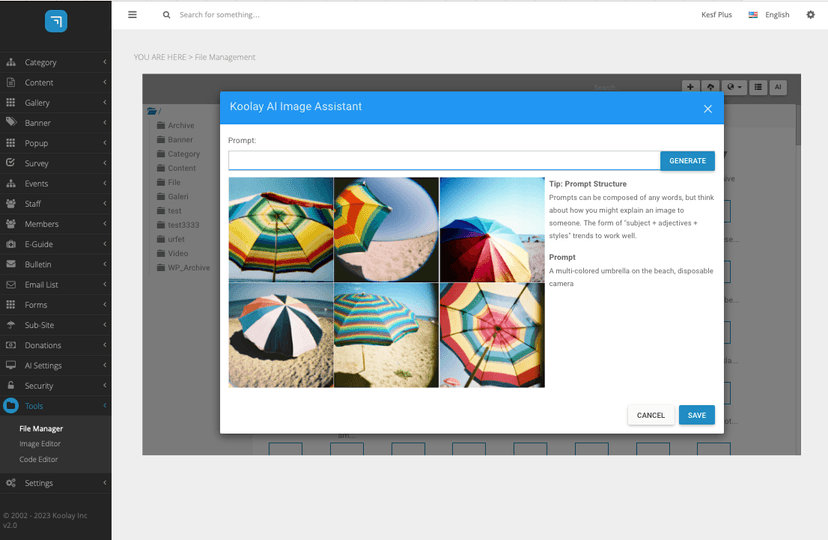Click the Members people icon
This screenshot has height=540, width=828.
(11, 224)
